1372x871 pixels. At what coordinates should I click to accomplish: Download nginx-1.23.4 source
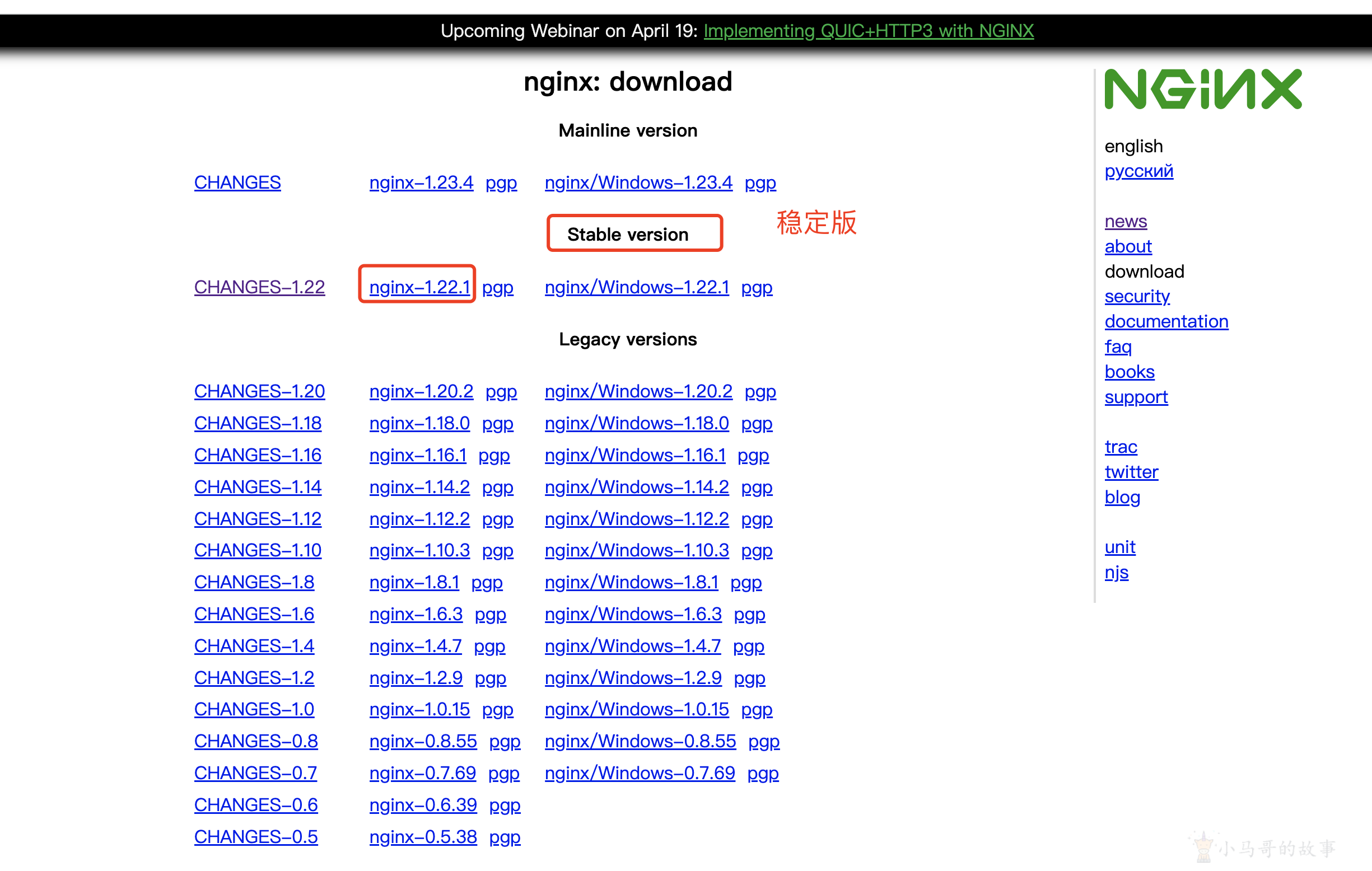tap(421, 182)
